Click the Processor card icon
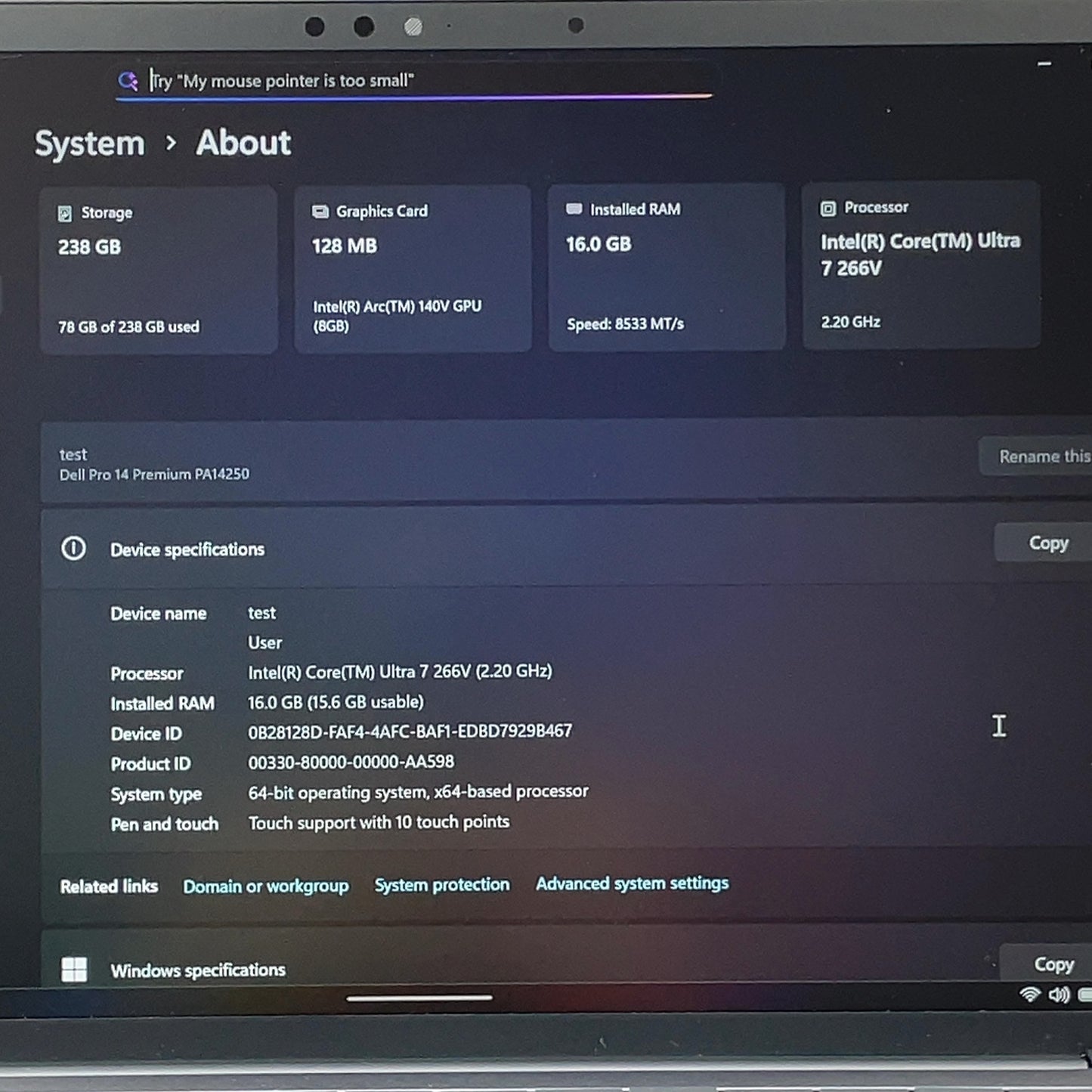1092x1092 pixels. click(x=828, y=208)
